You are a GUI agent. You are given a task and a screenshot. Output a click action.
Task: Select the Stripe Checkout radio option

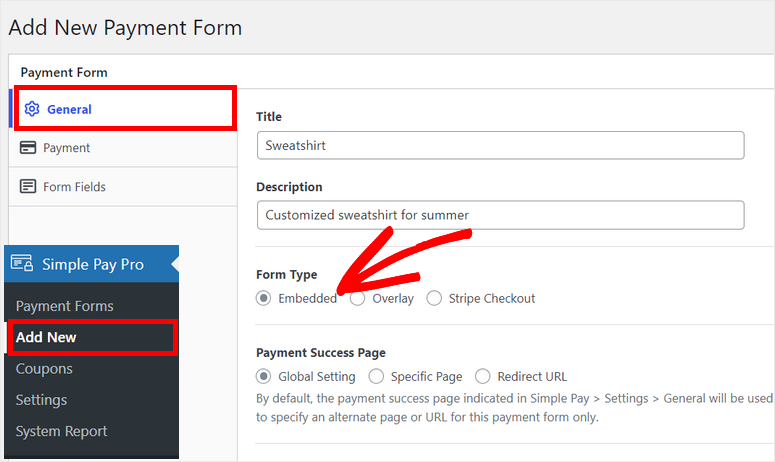pyautogui.click(x=434, y=298)
